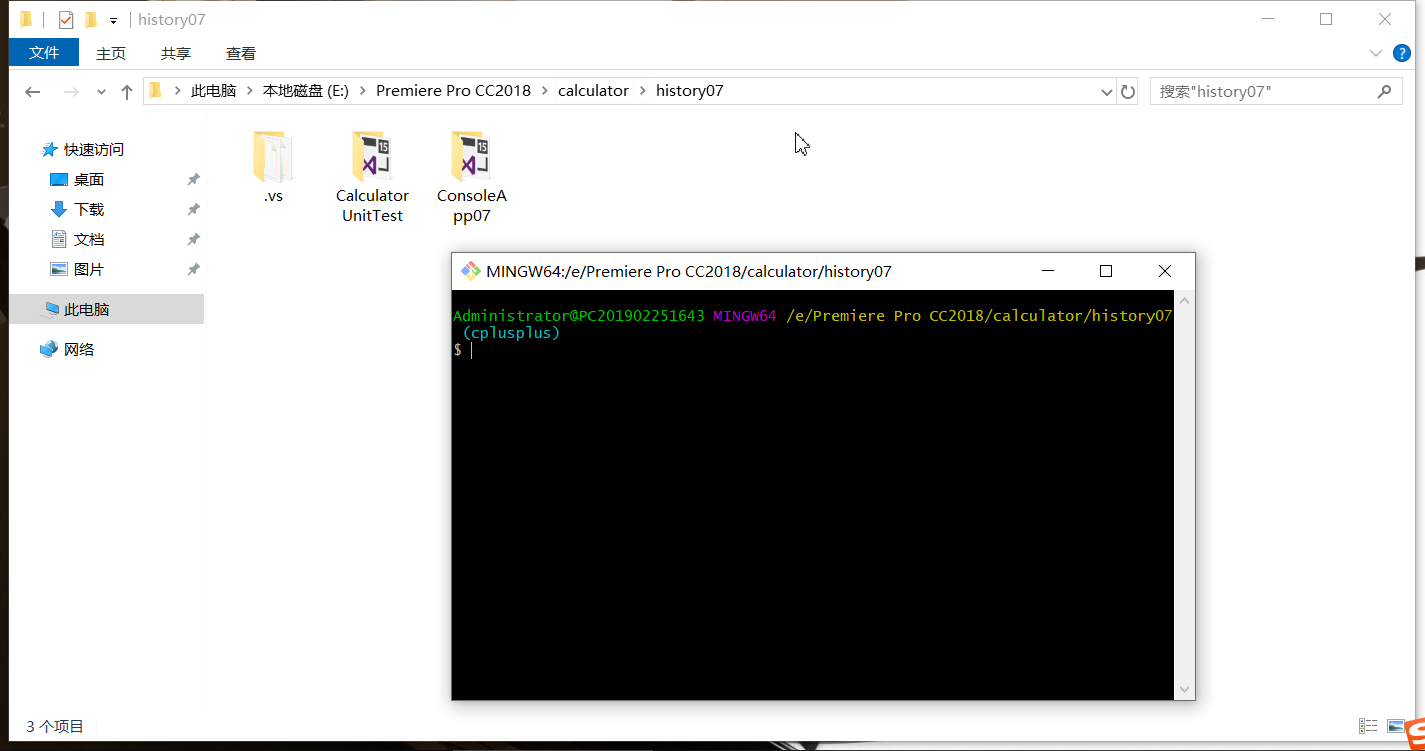The width and height of the screenshot is (1425, 751).
Task: Click the Properties quick access toolbar icon
Action: 66,20
